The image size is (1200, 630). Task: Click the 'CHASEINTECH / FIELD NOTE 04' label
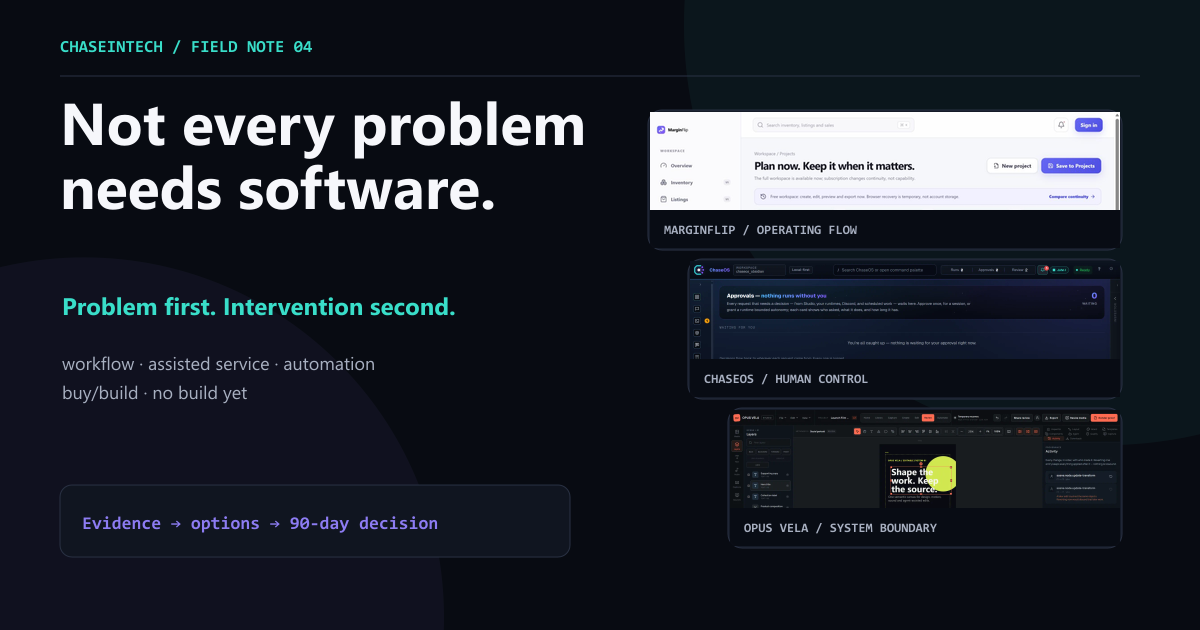pos(186,47)
